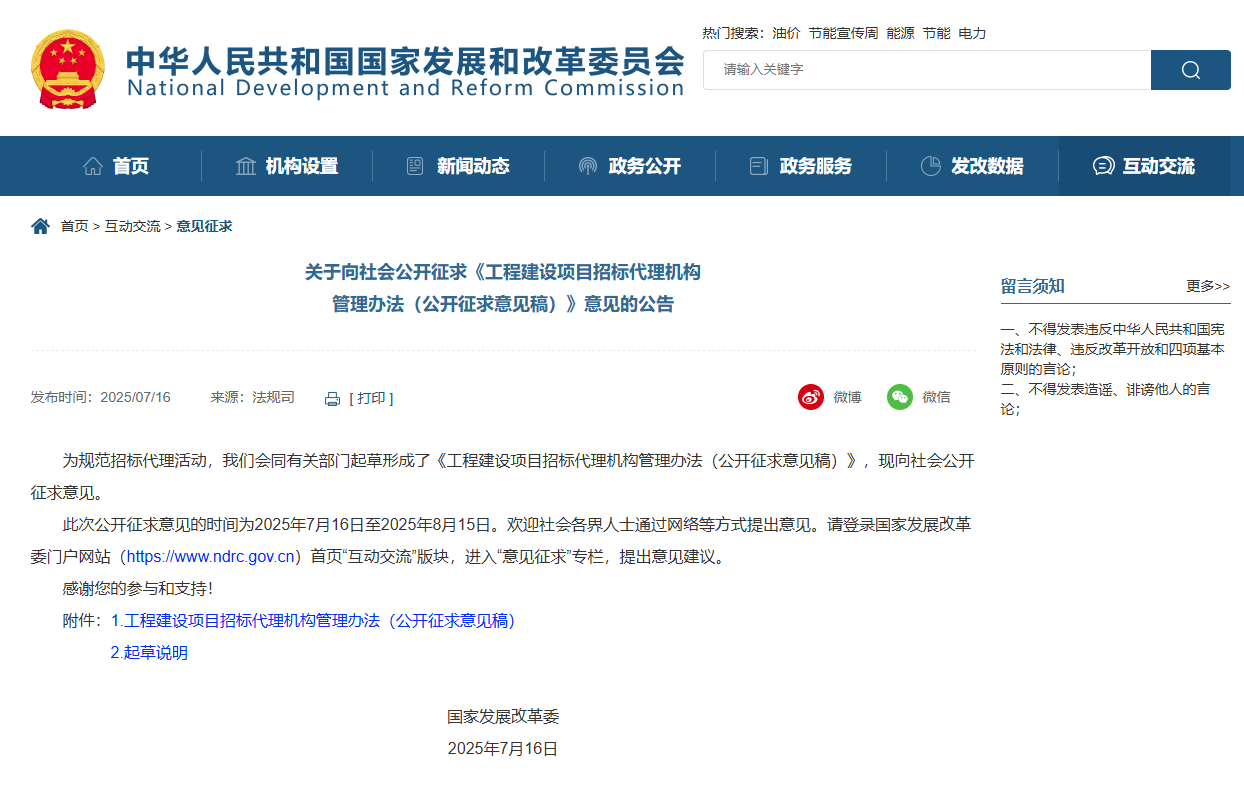The image size is (1244, 786).
Task: Click the magnifying glass search icon
Action: 1190,70
